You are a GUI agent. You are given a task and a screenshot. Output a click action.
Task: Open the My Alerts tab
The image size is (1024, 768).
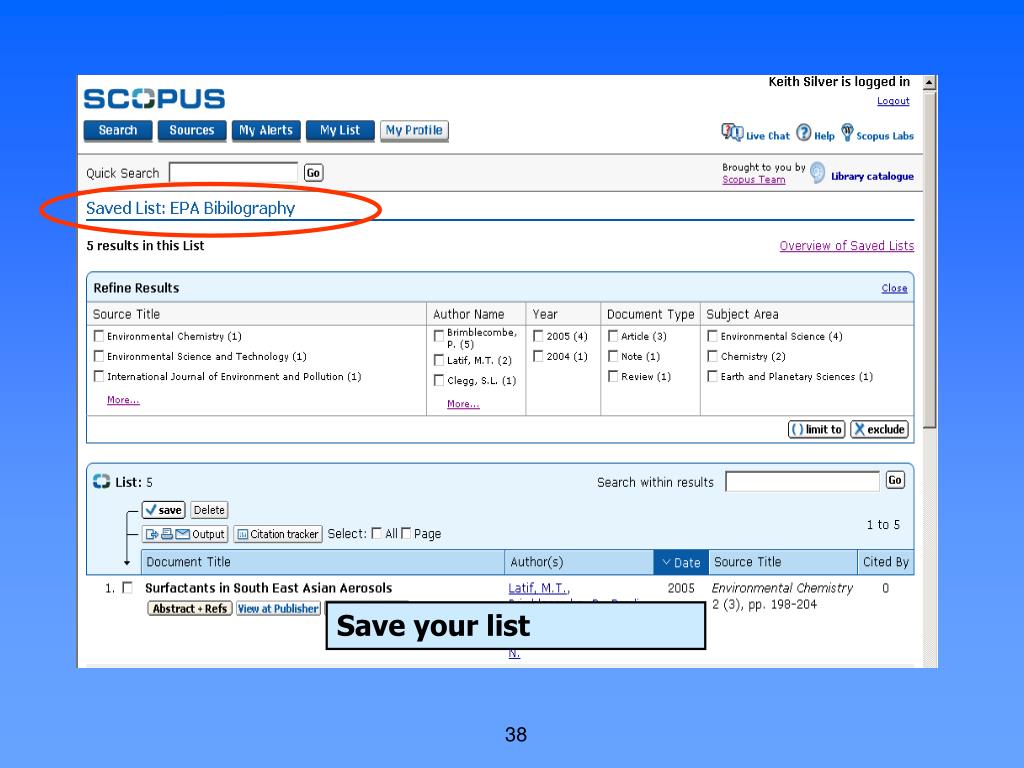(266, 131)
